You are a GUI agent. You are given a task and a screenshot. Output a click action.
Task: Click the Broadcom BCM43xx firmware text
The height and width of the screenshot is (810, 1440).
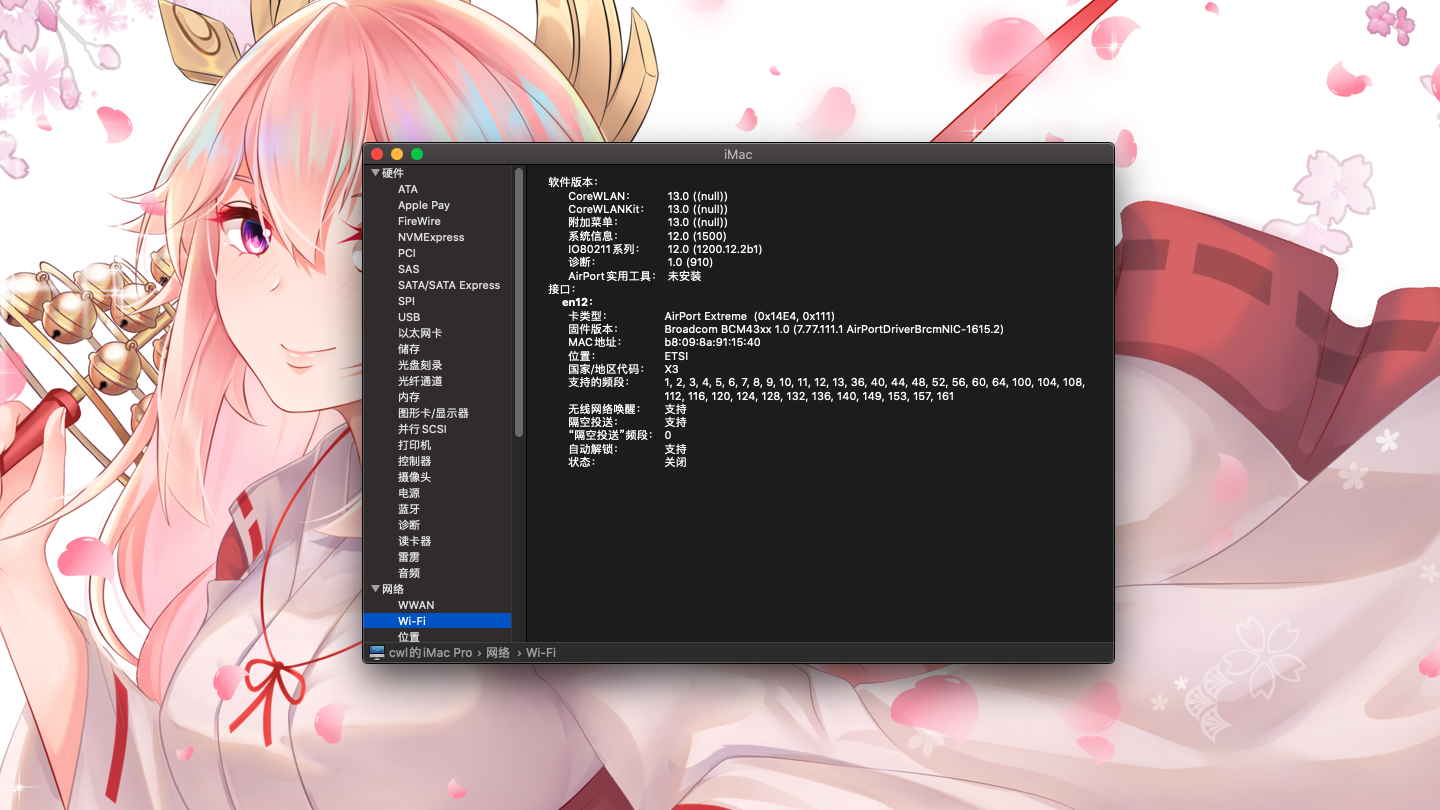coord(834,329)
